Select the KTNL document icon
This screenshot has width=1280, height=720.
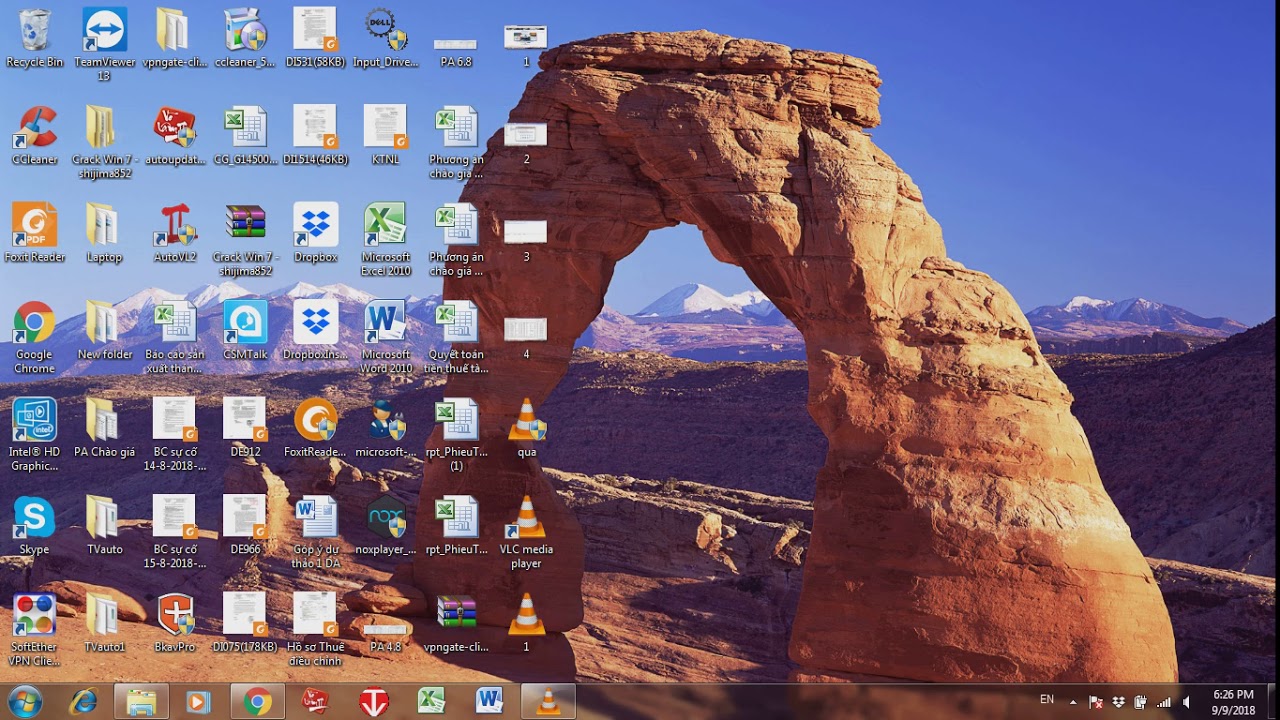[x=385, y=136]
